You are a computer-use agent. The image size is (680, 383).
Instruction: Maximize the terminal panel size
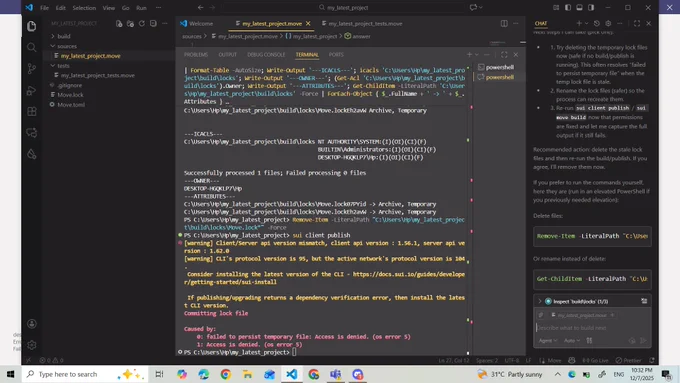pos(504,55)
